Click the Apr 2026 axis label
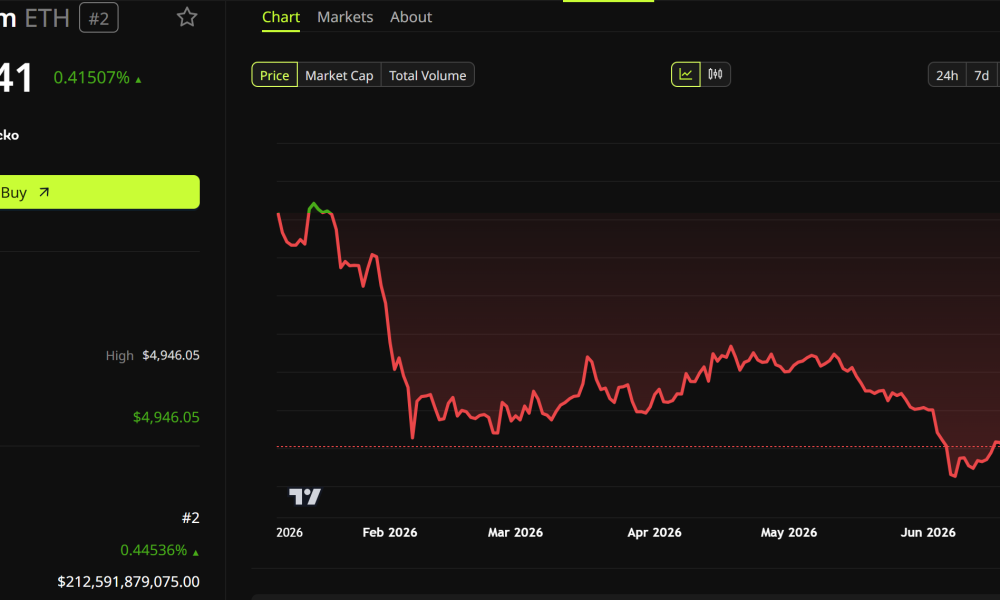 [654, 532]
